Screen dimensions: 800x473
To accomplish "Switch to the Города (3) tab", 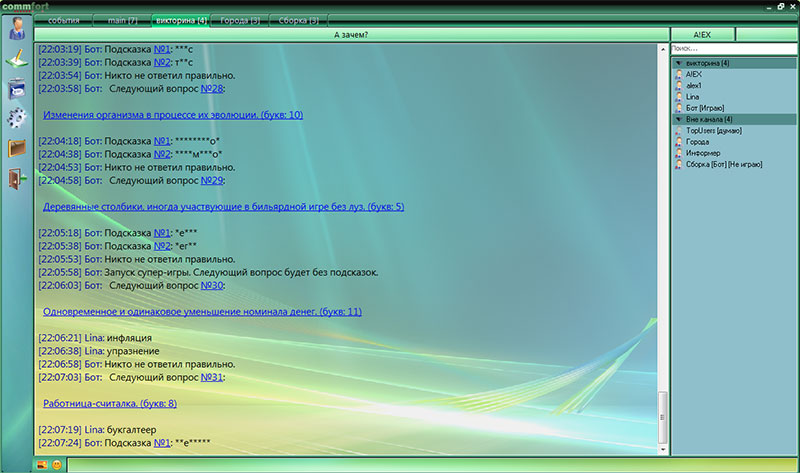I will [239, 20].
